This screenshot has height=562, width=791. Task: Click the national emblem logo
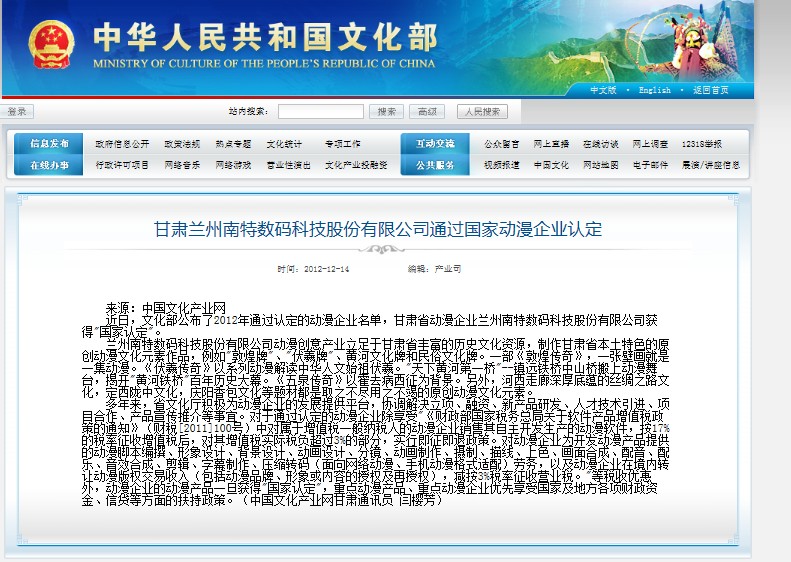point(51,45)
